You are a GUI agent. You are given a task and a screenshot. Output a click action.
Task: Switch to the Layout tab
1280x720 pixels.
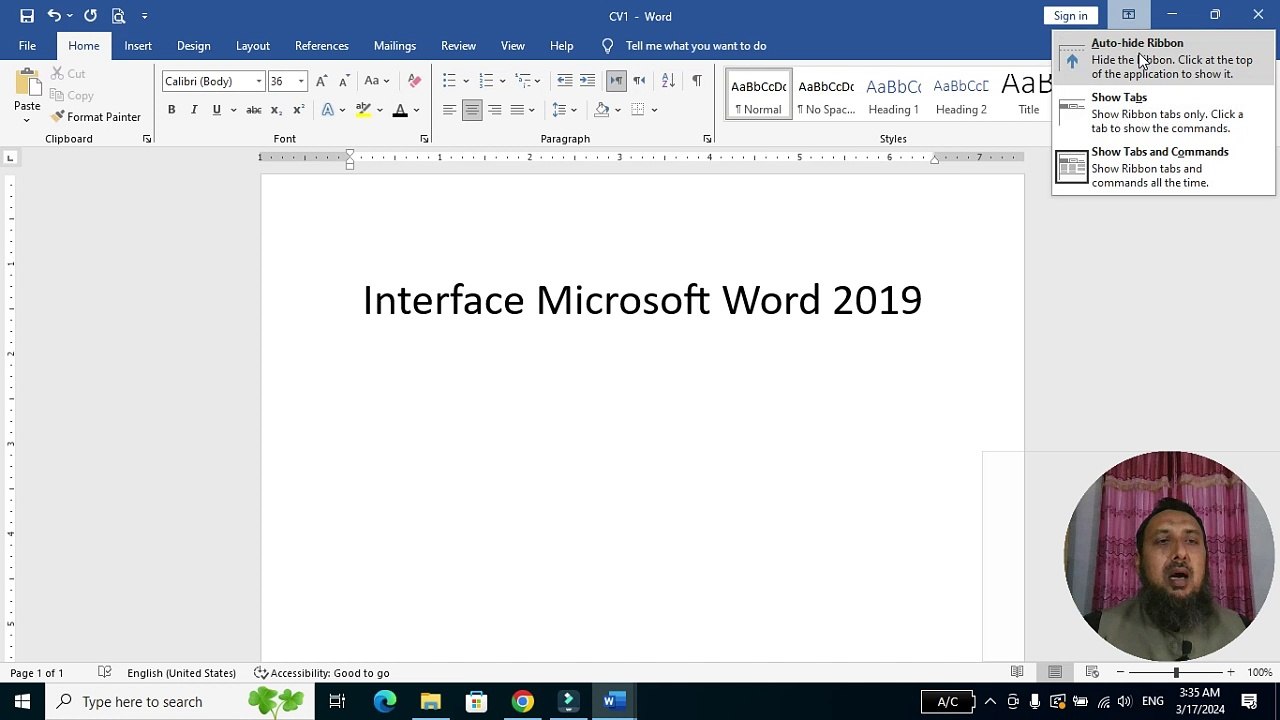[253, 46]
